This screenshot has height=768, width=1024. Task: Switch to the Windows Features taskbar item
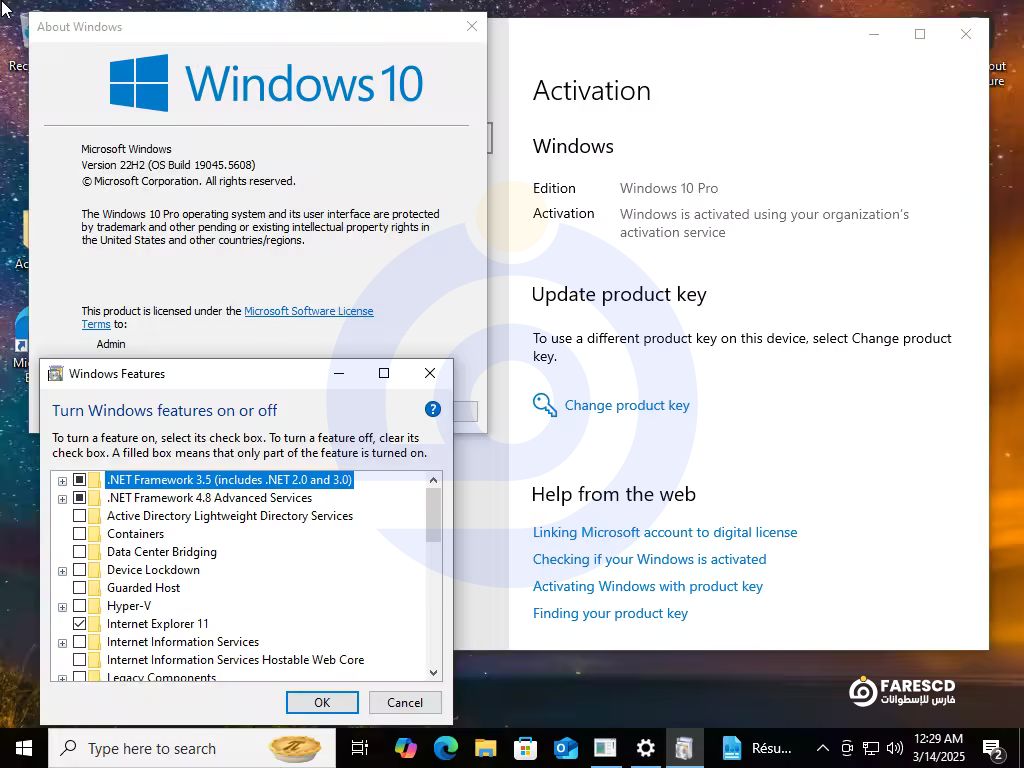click(684, 748)
